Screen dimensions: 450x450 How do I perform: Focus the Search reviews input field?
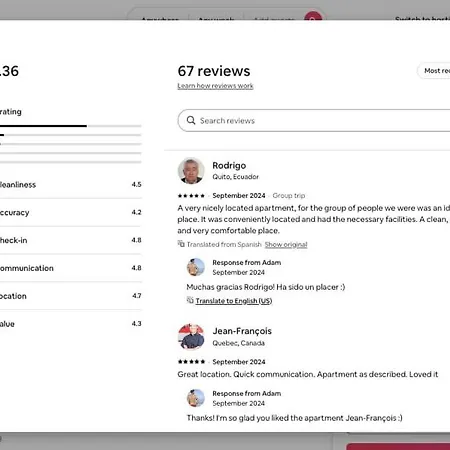314,120
